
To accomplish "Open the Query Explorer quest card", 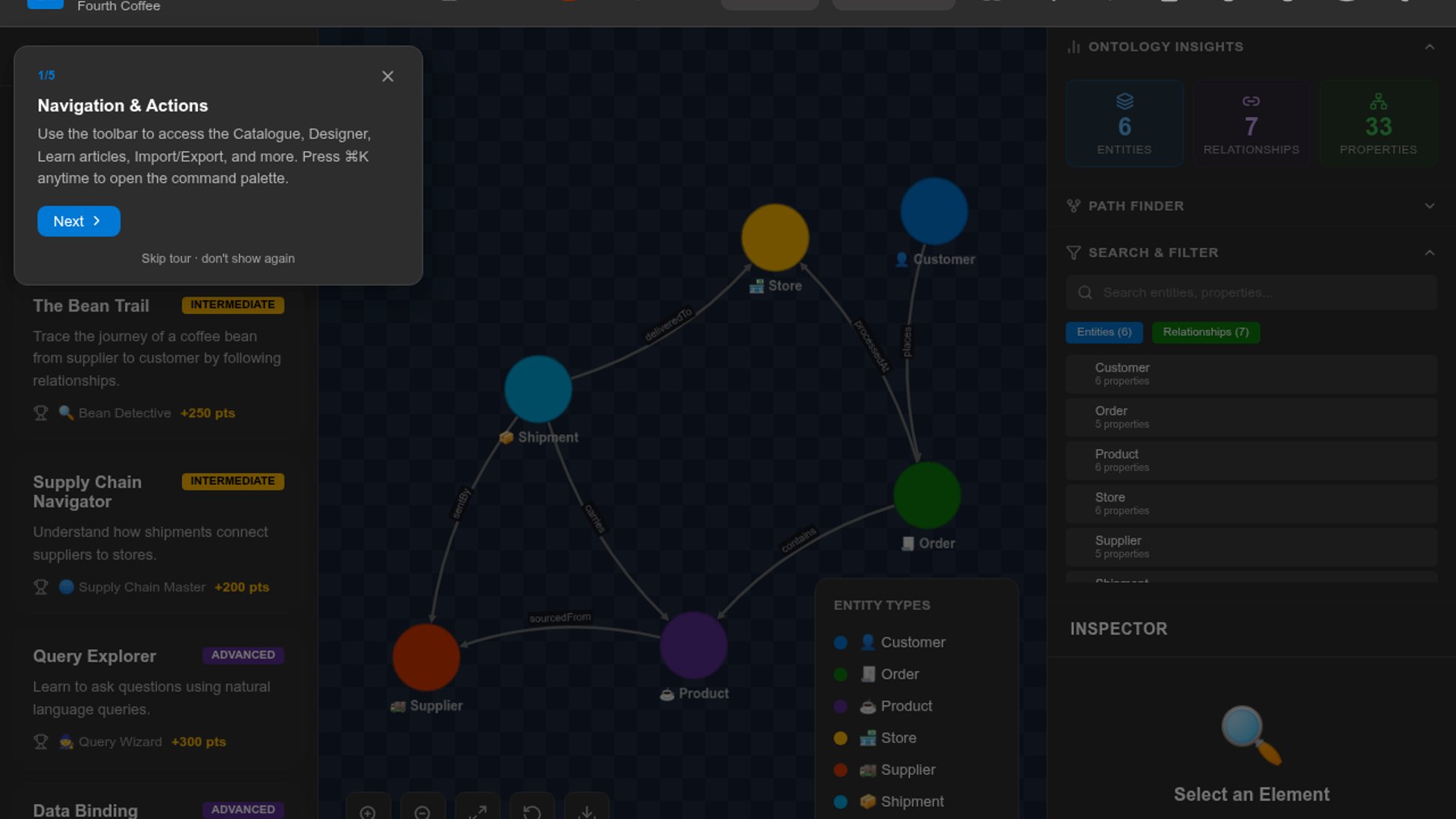I will click(158, 698).
